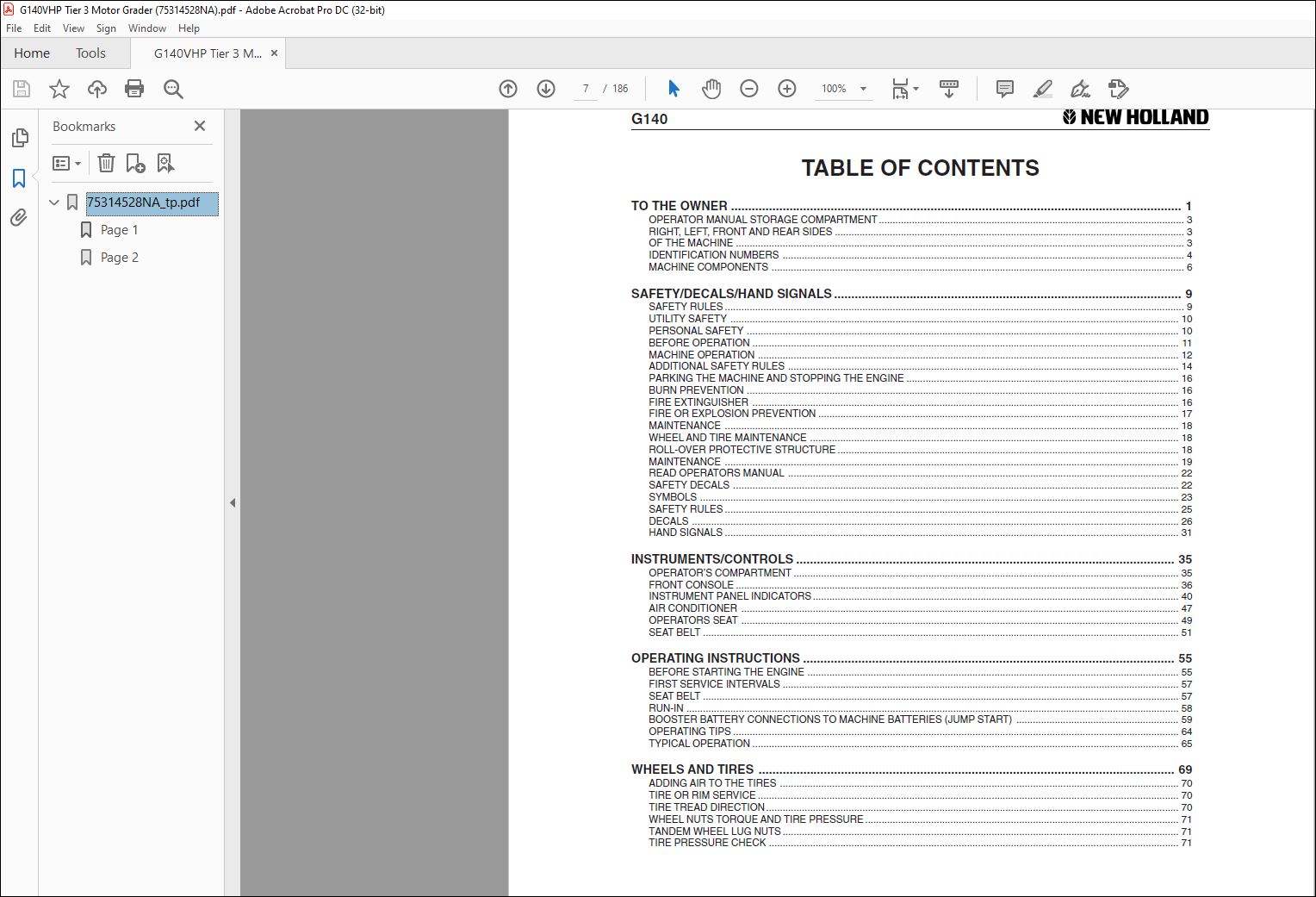
Task: Zoom in with plus icon
Action: tap(787, 89)
